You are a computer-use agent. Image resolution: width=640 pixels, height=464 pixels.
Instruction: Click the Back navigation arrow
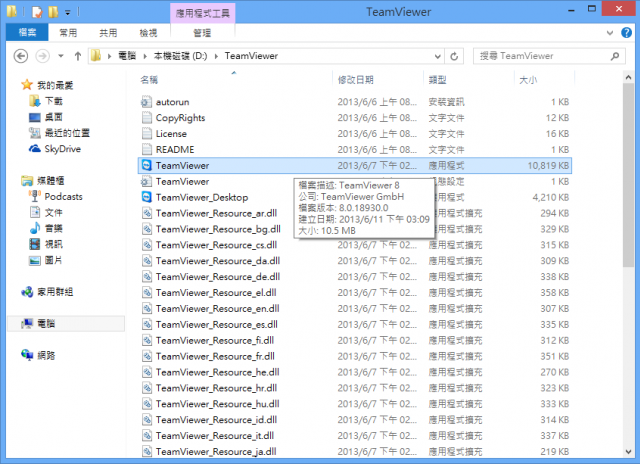(21, 56)
